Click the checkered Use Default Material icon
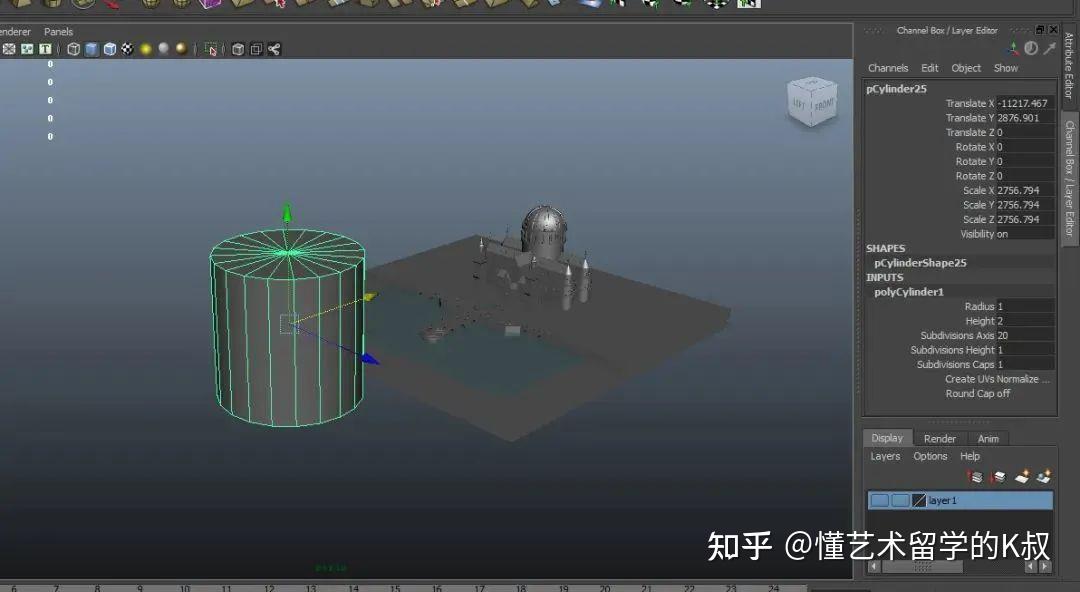Image resolution: width=1080 pixels, height=592 pixels. (x=127, y=49)
